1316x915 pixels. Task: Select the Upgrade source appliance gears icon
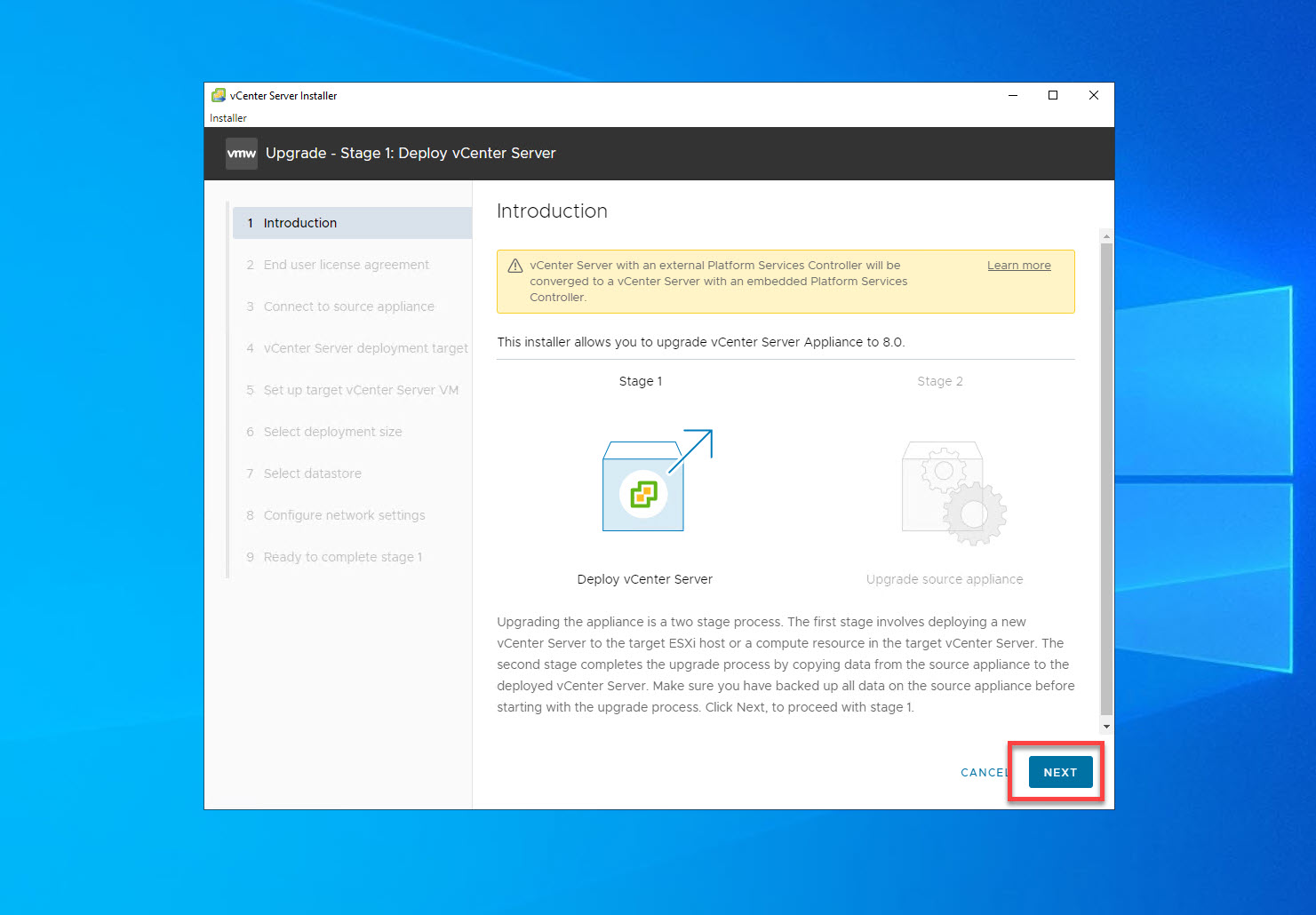click(944, 493)
